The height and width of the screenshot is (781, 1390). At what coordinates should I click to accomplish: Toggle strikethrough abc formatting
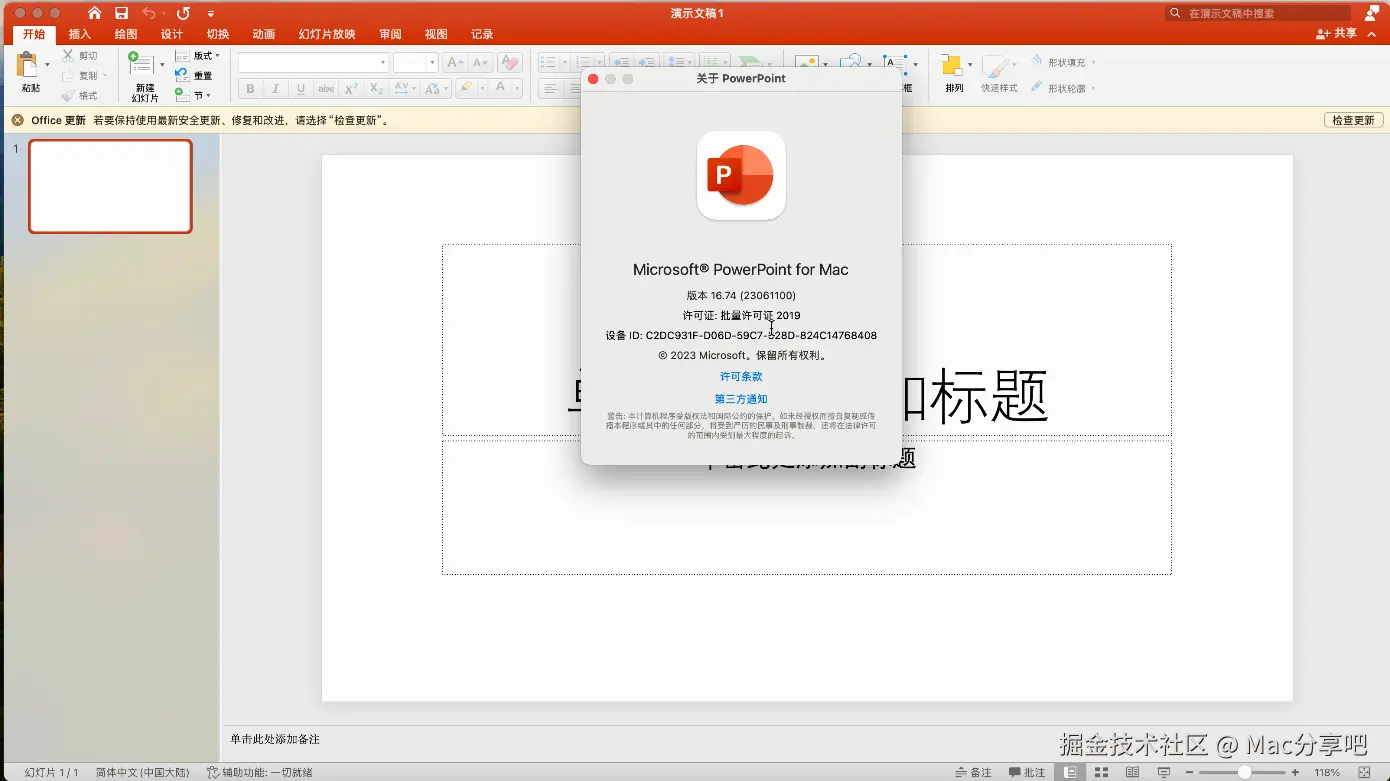tap(326, 89)
